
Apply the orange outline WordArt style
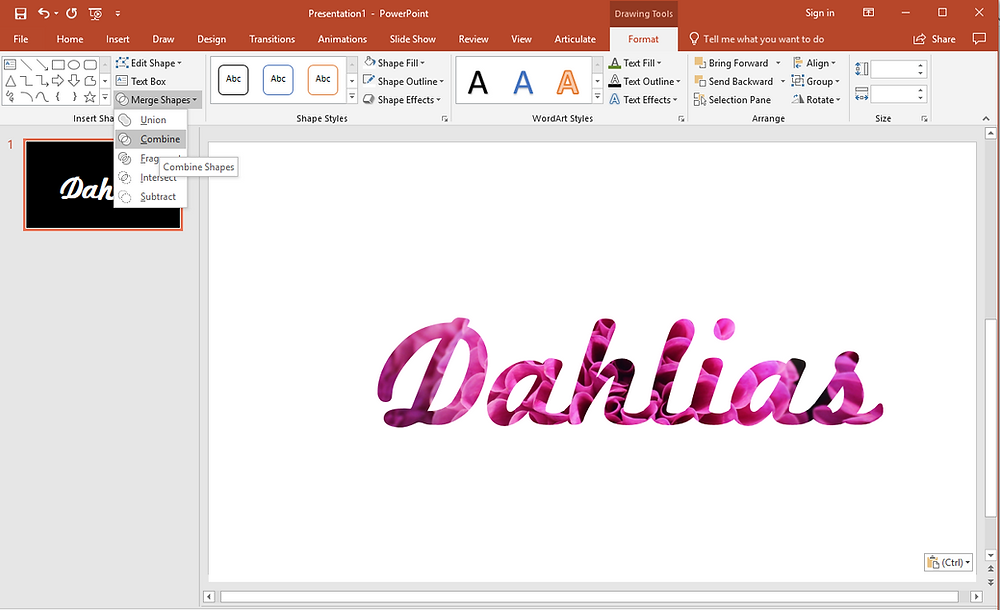567,81
